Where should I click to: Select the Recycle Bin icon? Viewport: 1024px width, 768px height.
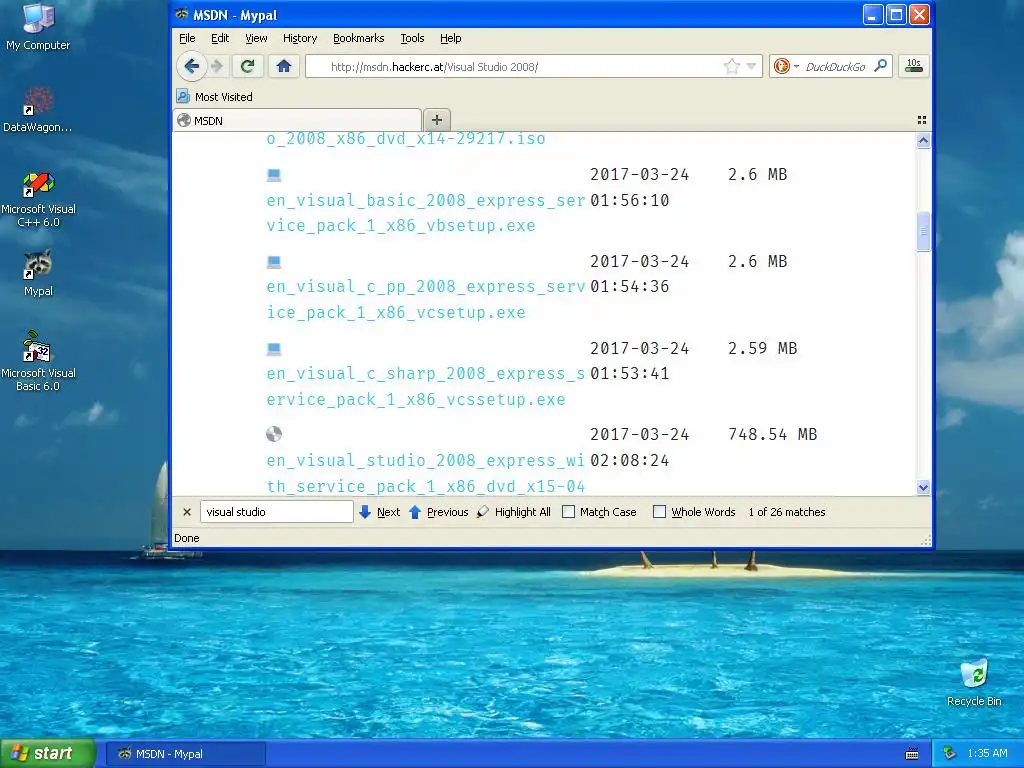(974, 682)
